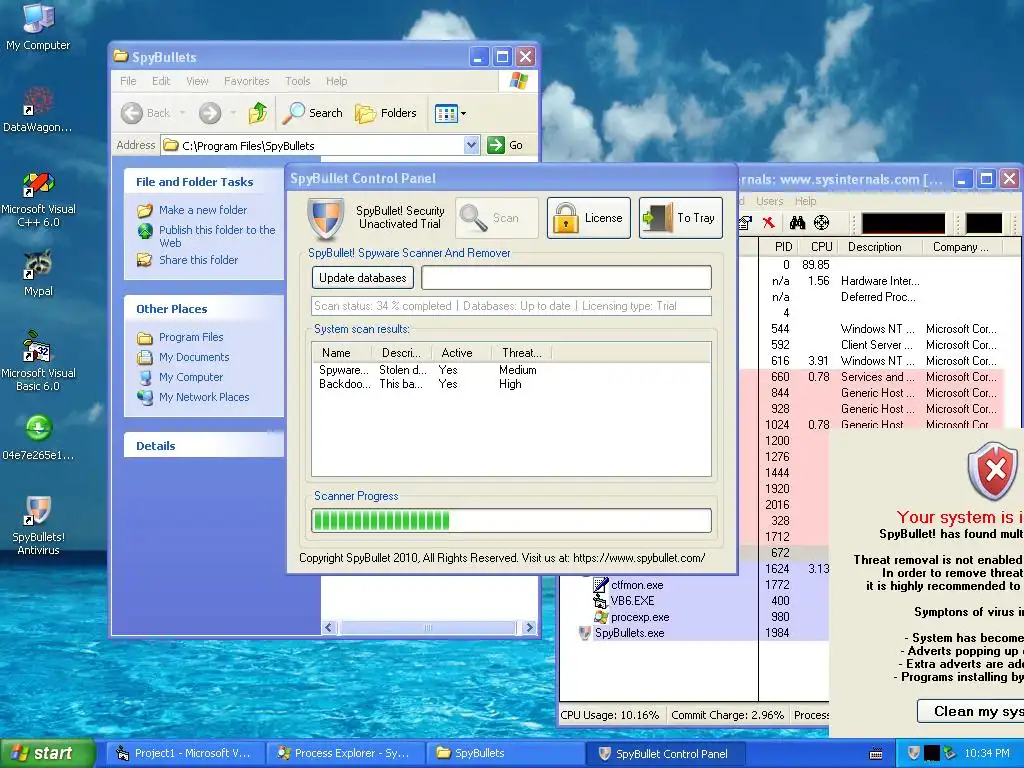Click the Scan magnifier button in SpyBullet
The image size is (1024, 768).
point(496,218)
